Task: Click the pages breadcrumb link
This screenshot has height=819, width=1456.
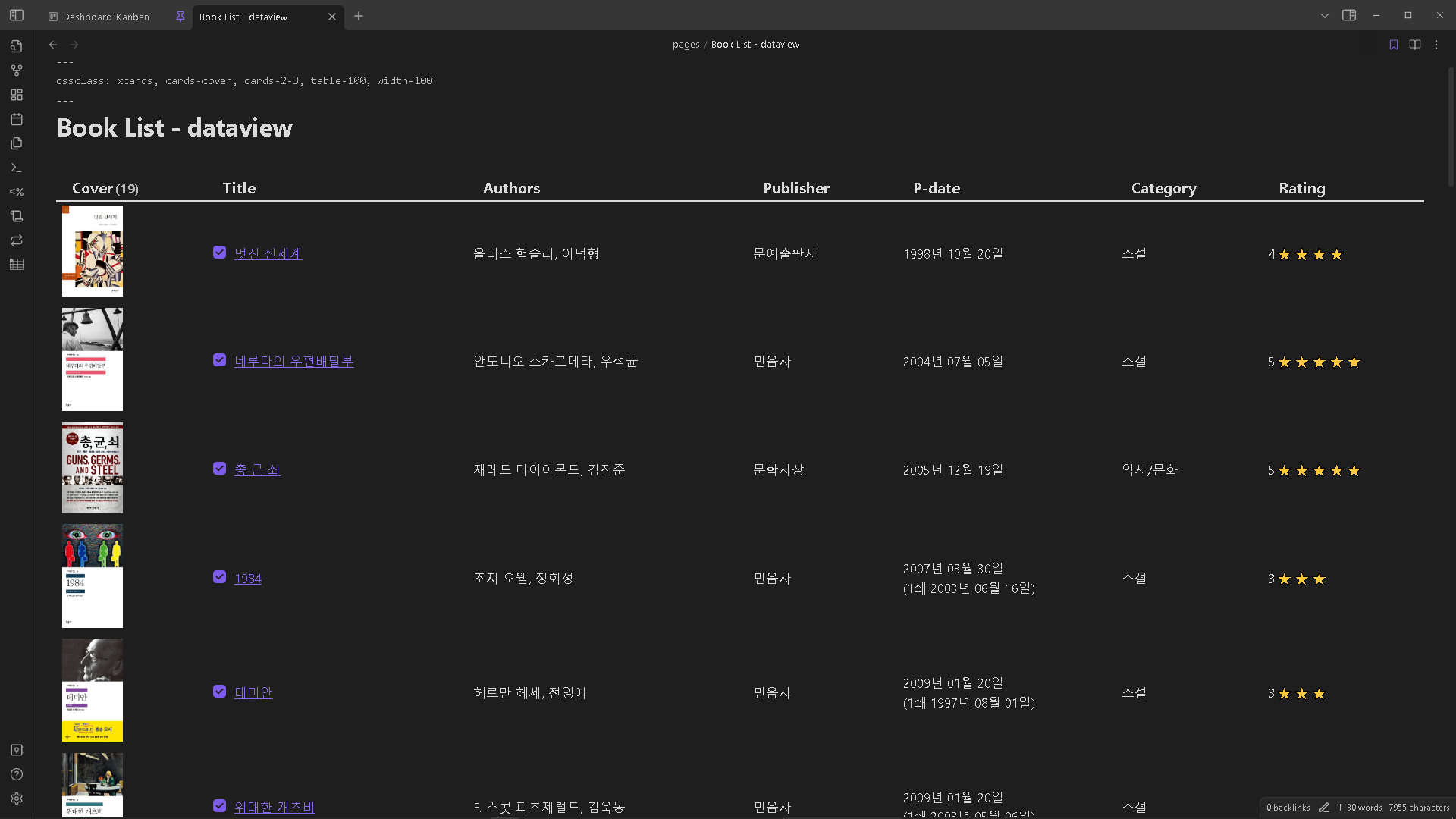Action: pos(685,45)
